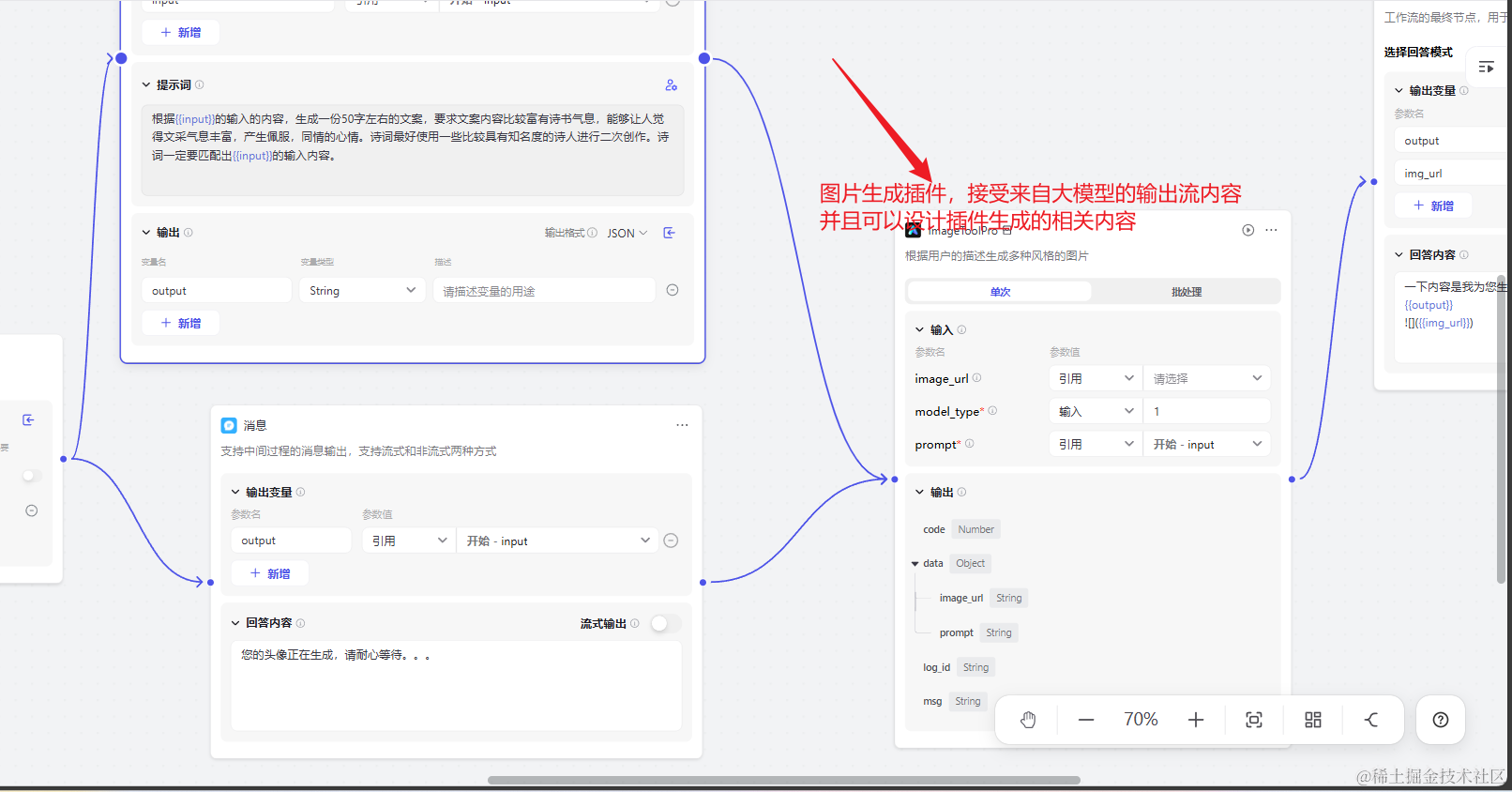Viewport: 1512px width, 792px height.
Task: Collapse 回答内容 section in 消息 node
Action: point(235,622)
